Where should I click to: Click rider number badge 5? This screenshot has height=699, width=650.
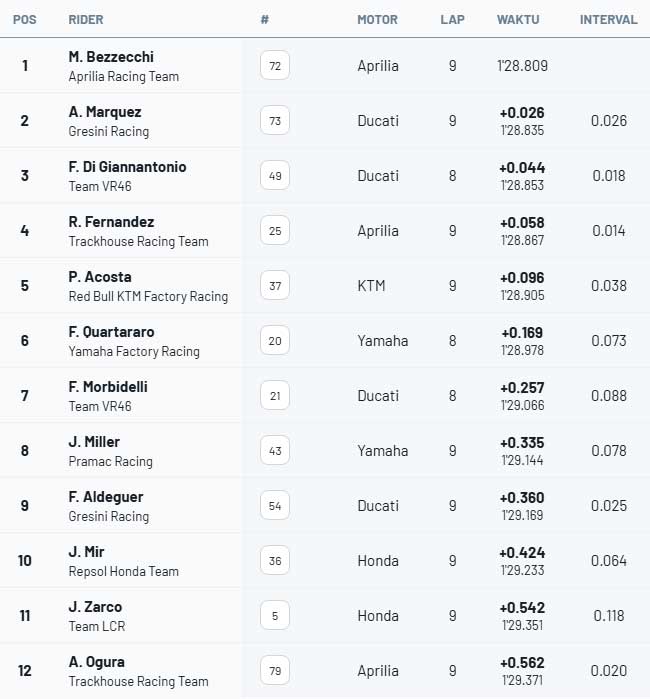tap(275, 616)
